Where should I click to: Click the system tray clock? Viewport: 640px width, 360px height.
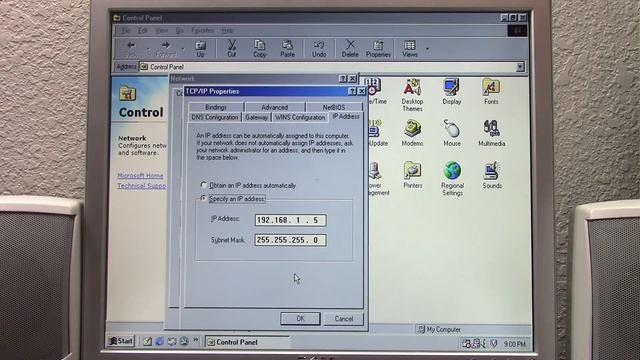pos(514,344)
